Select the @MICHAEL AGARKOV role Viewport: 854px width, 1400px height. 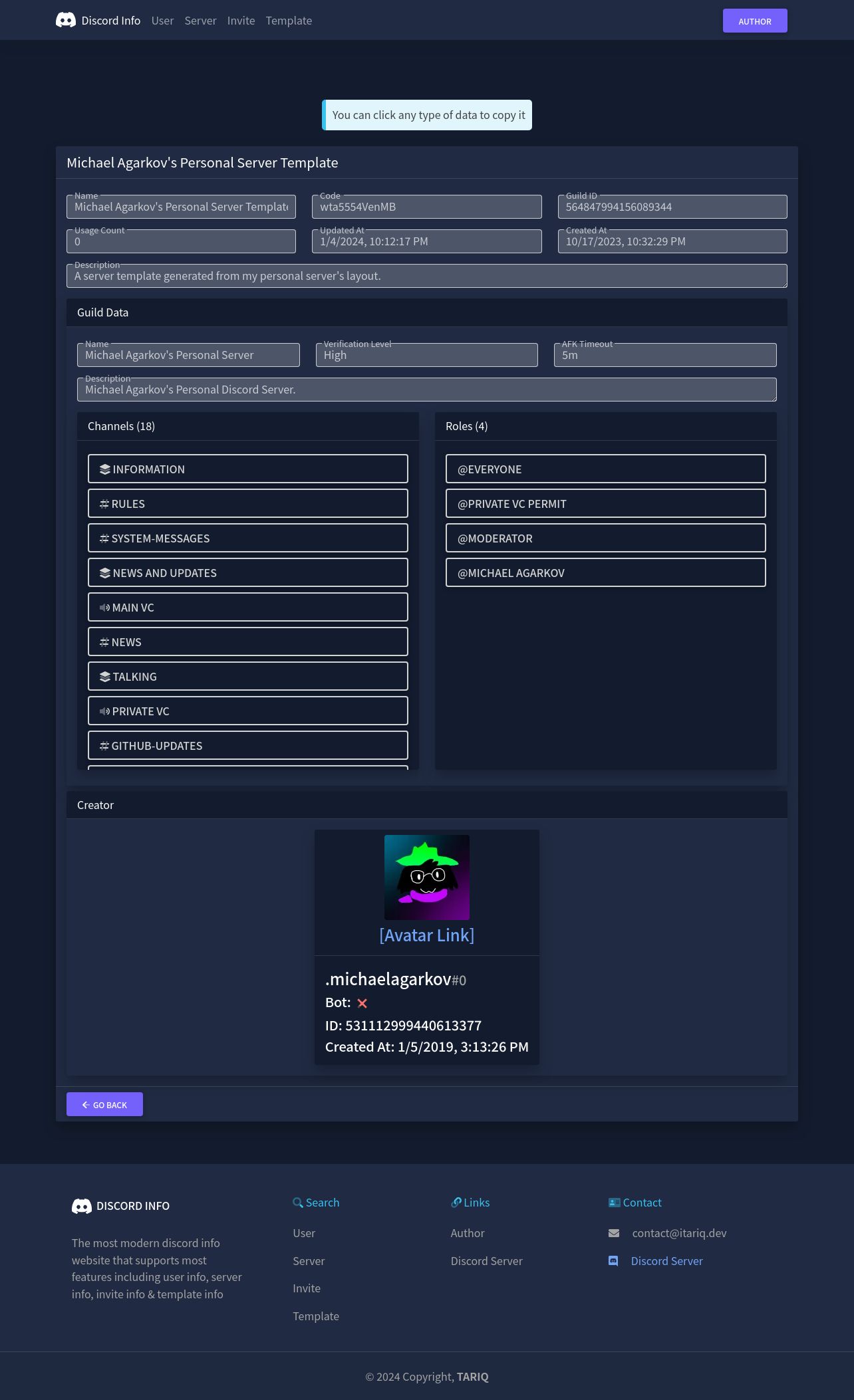pos(606,572)
